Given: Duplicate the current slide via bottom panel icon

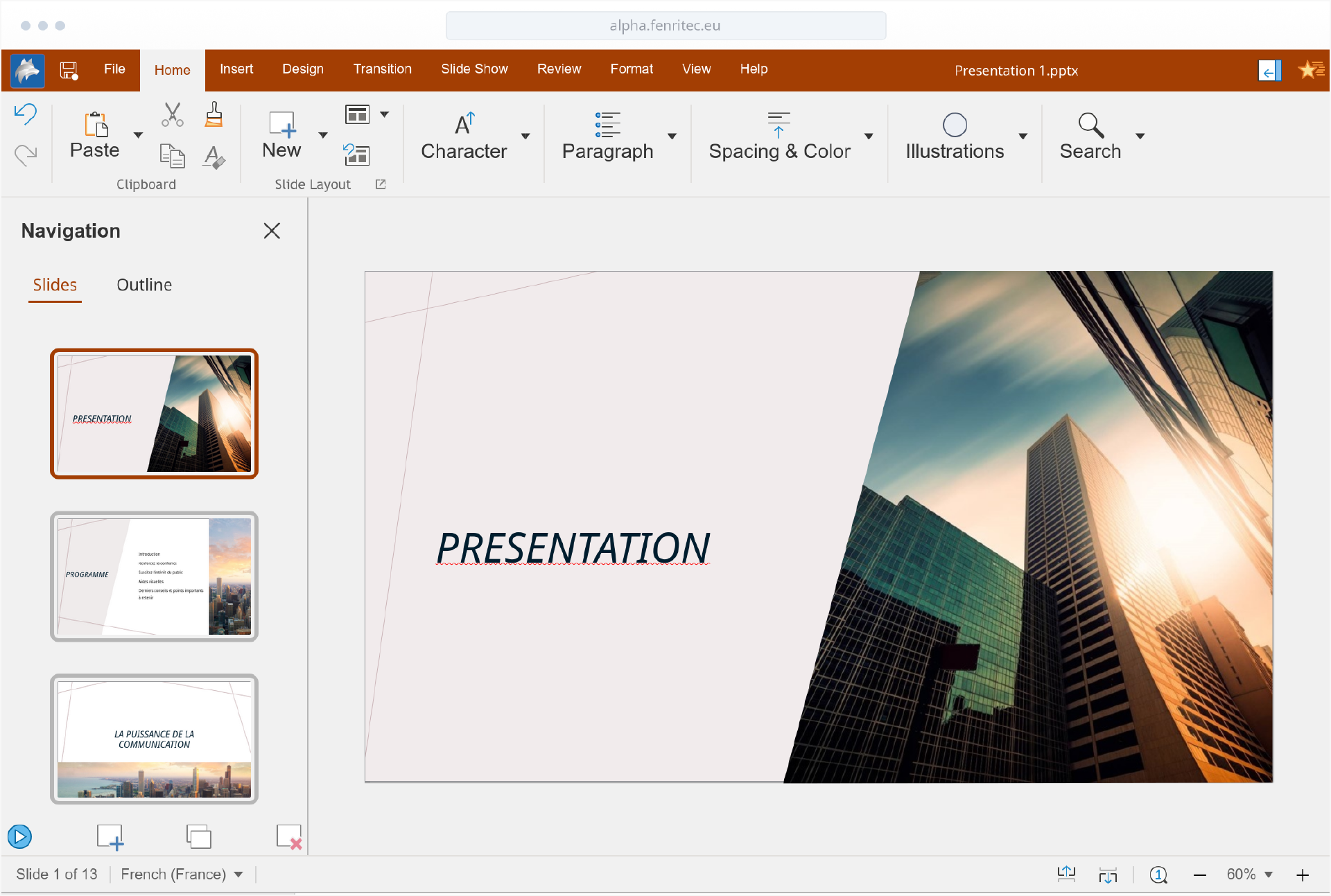Looking at the screenshot, I should (x=199, y=836).
